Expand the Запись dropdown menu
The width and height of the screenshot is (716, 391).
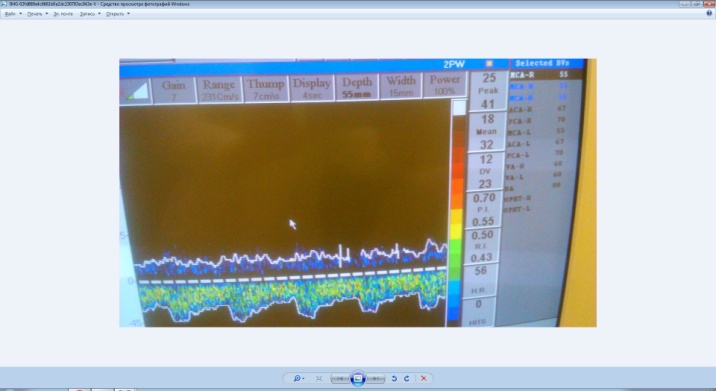tap(90, 14)
